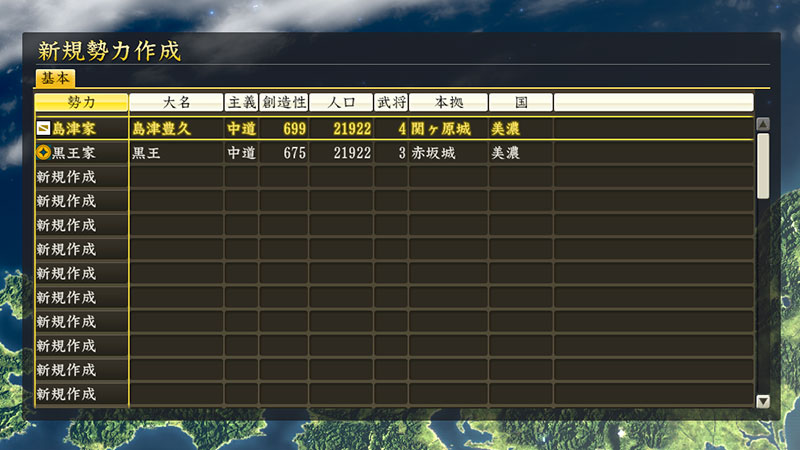Click the 黒王家 gold crest icon
Image resolution: width=800 pixels, height=450 pixels.
[43, 153]
